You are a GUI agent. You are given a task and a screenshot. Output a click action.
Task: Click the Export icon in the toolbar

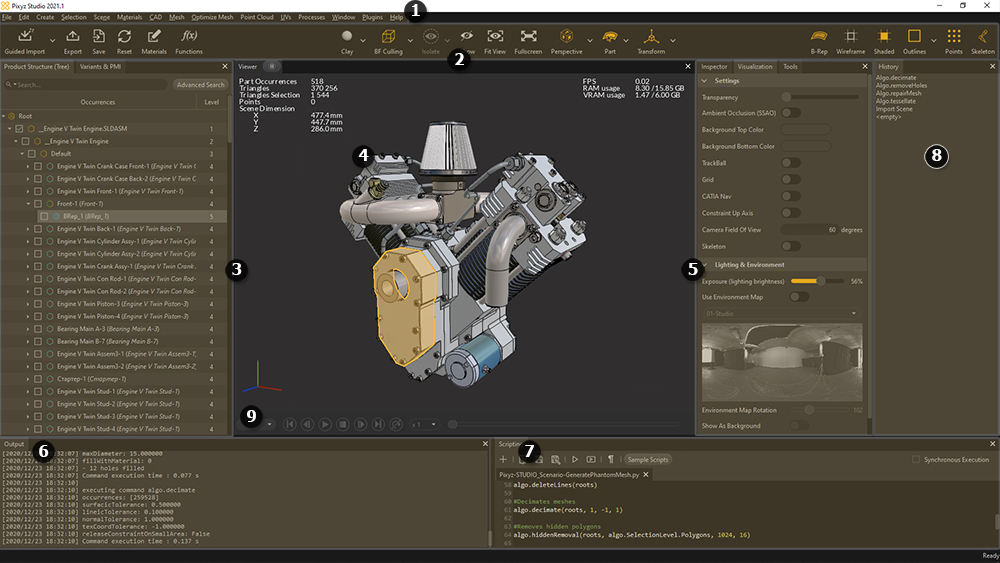click(x=73, y=36)
